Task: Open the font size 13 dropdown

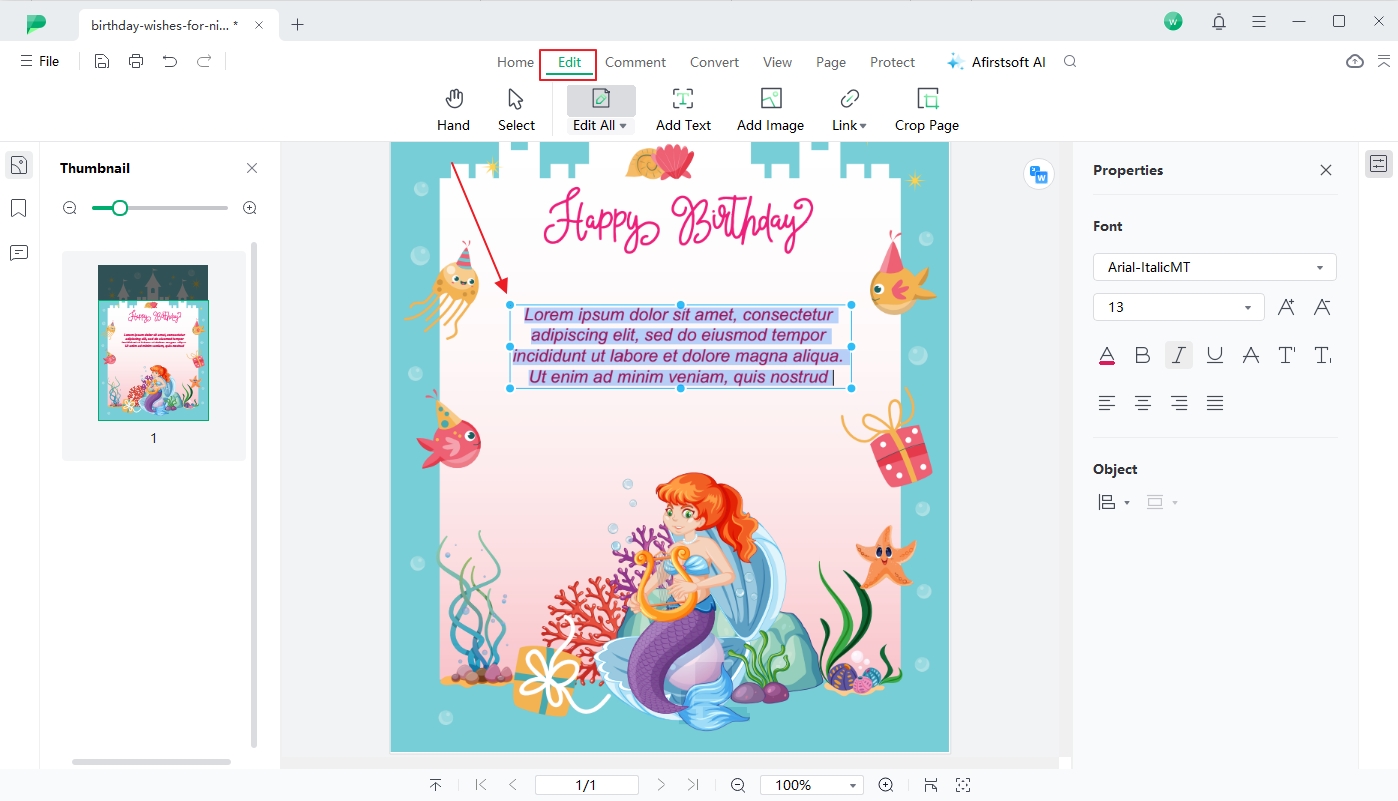Action: point(1179,307)
